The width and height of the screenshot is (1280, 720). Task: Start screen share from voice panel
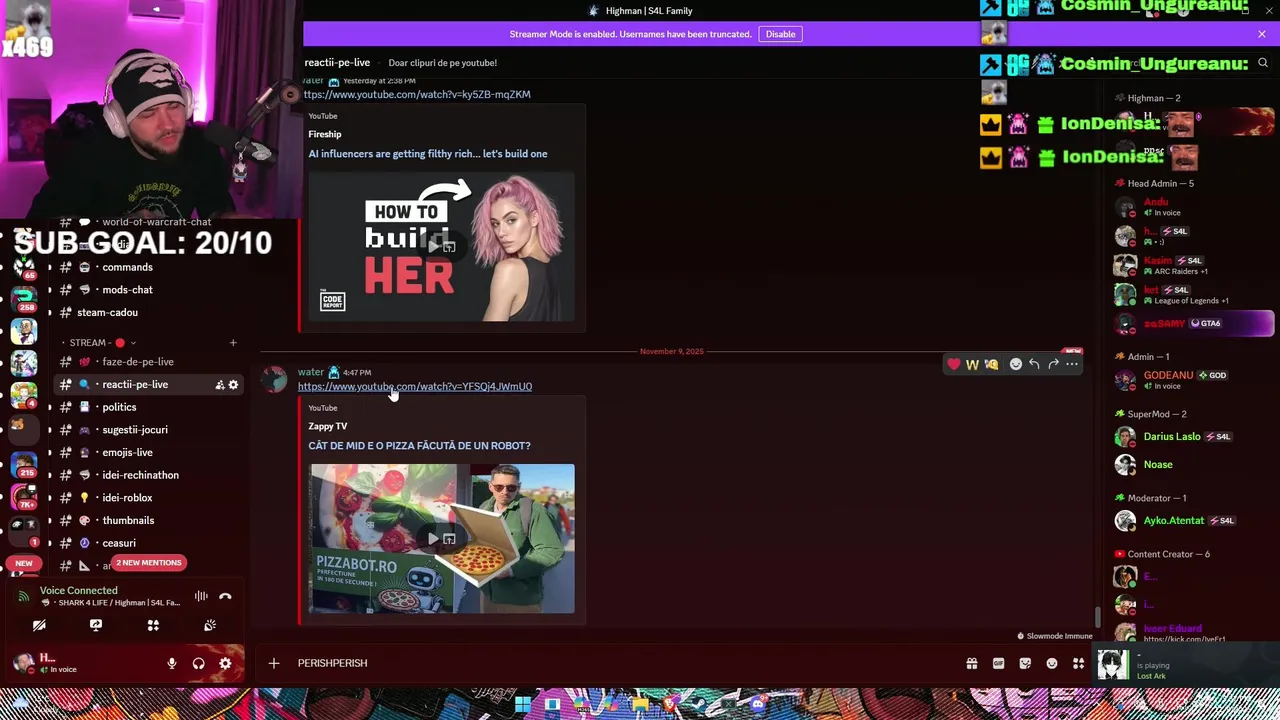coord(96,625)
